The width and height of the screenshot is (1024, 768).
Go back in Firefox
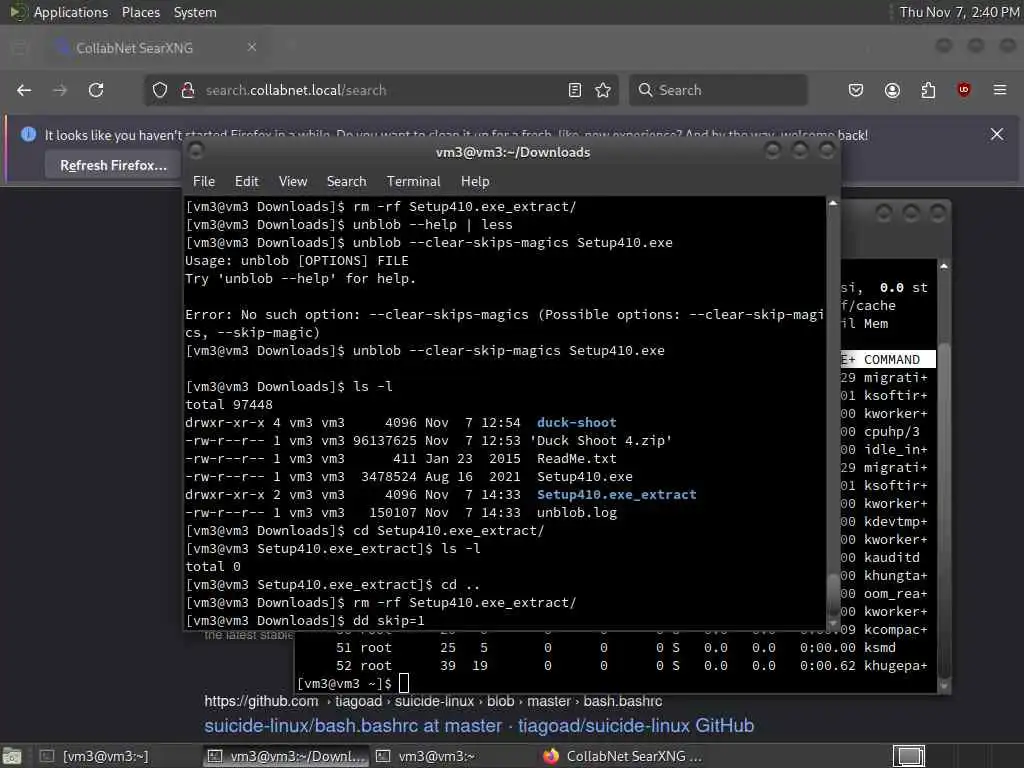point(24,90)
